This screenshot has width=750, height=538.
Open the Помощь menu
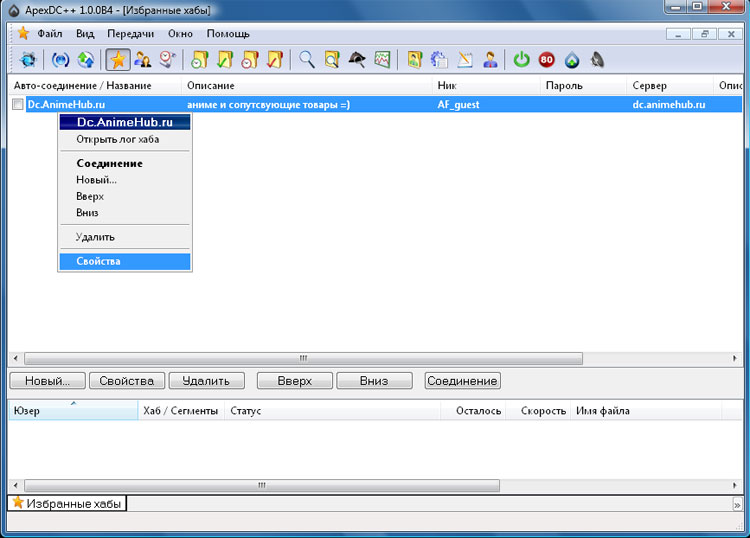[228, 34]
